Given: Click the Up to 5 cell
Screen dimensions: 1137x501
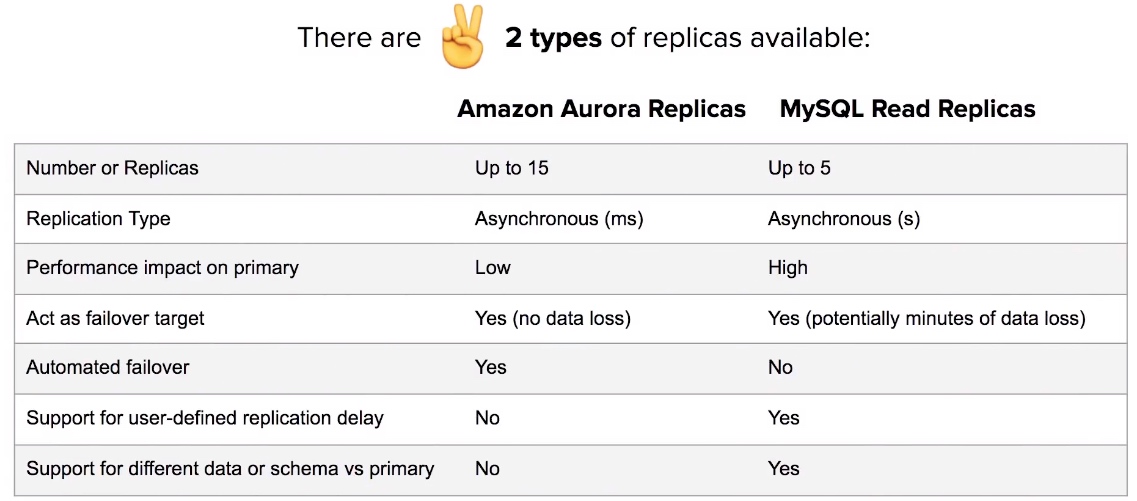Looking at the screenshot, I should (x=799, y=168).
